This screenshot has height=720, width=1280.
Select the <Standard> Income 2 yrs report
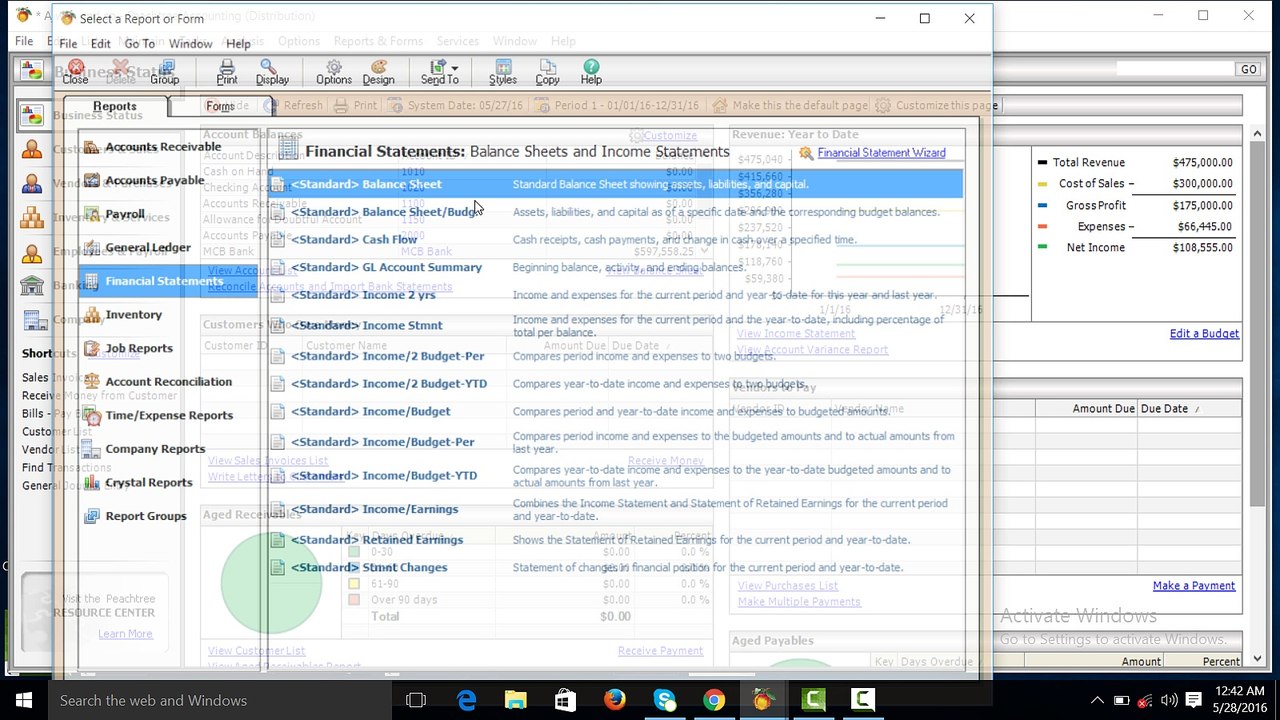[615, 295]
